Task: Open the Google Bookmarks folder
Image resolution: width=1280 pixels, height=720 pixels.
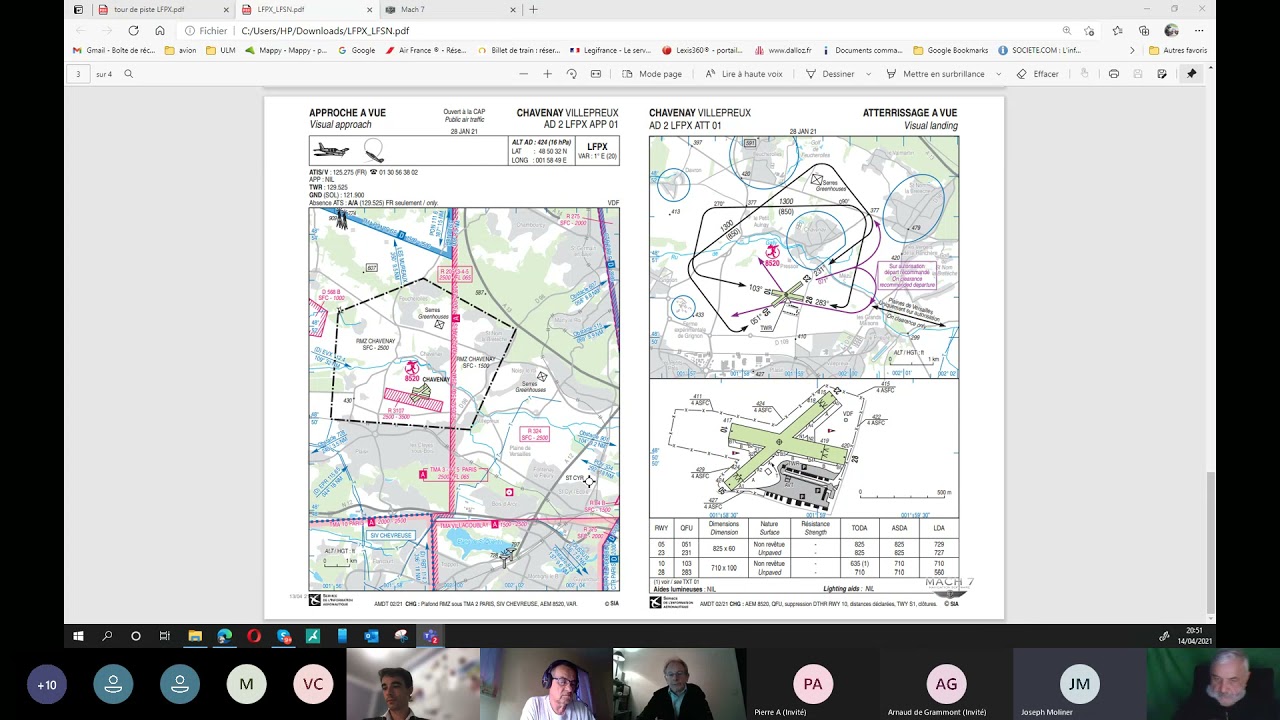Action: [951, 50]
